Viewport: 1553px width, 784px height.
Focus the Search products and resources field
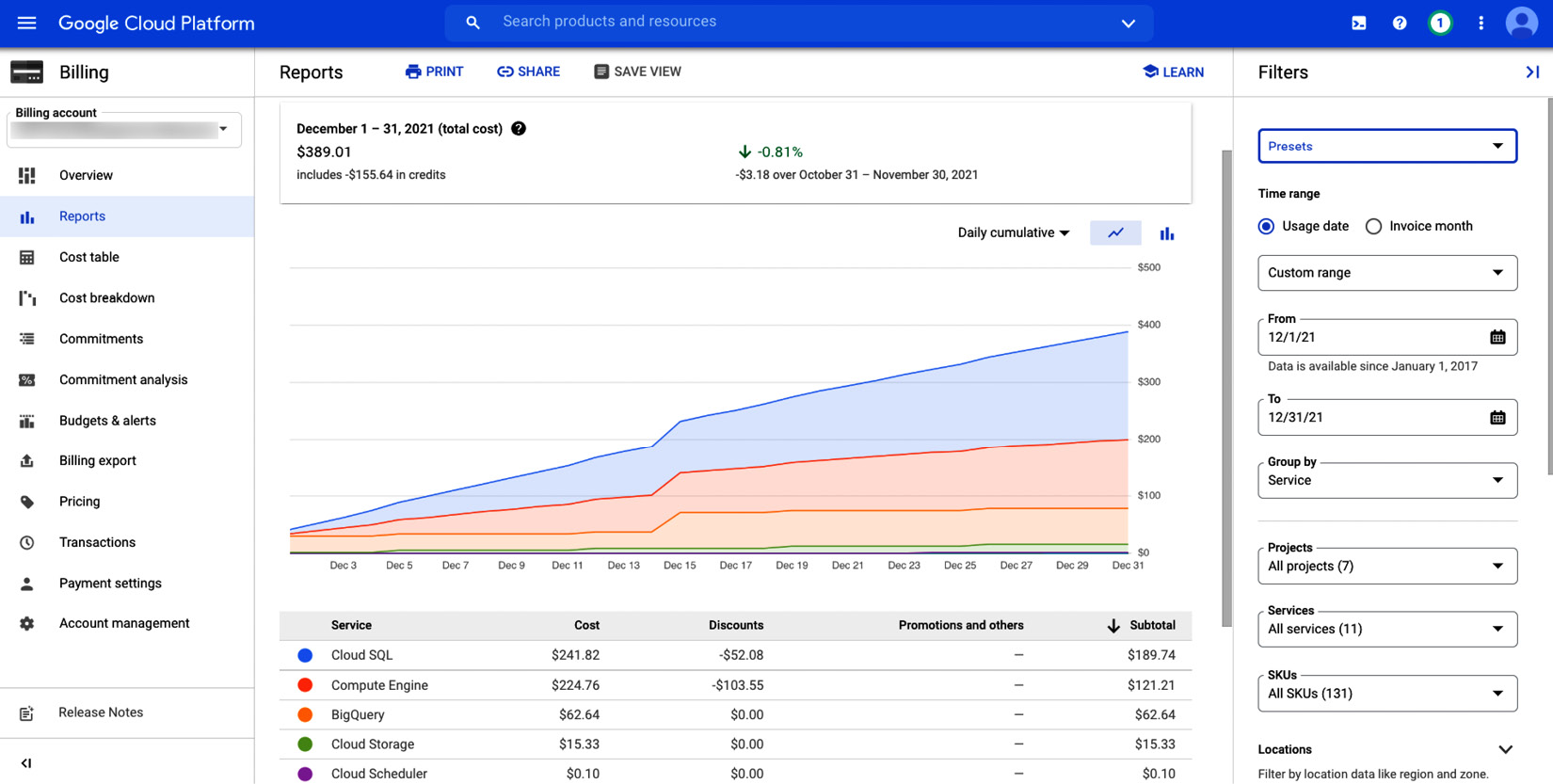point(798,22)
